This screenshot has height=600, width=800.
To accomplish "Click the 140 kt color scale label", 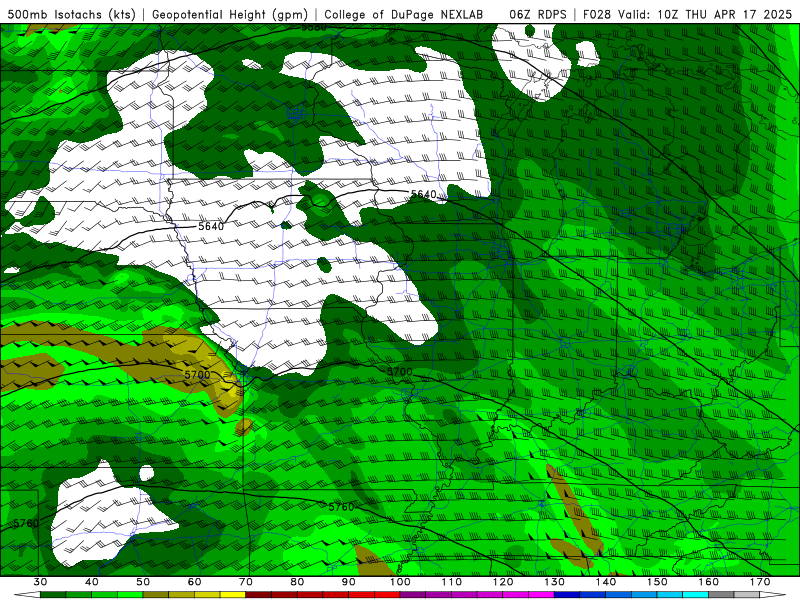I will pos(606,582).
